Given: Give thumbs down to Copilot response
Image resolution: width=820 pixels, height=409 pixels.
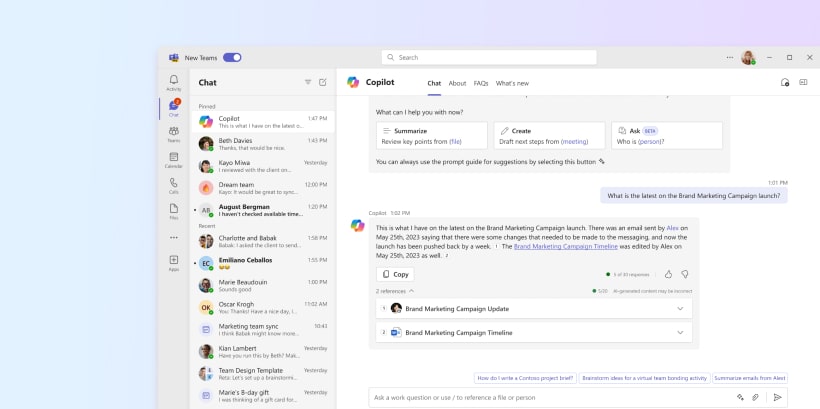Looking at the screenshot, I should (685, 274).
